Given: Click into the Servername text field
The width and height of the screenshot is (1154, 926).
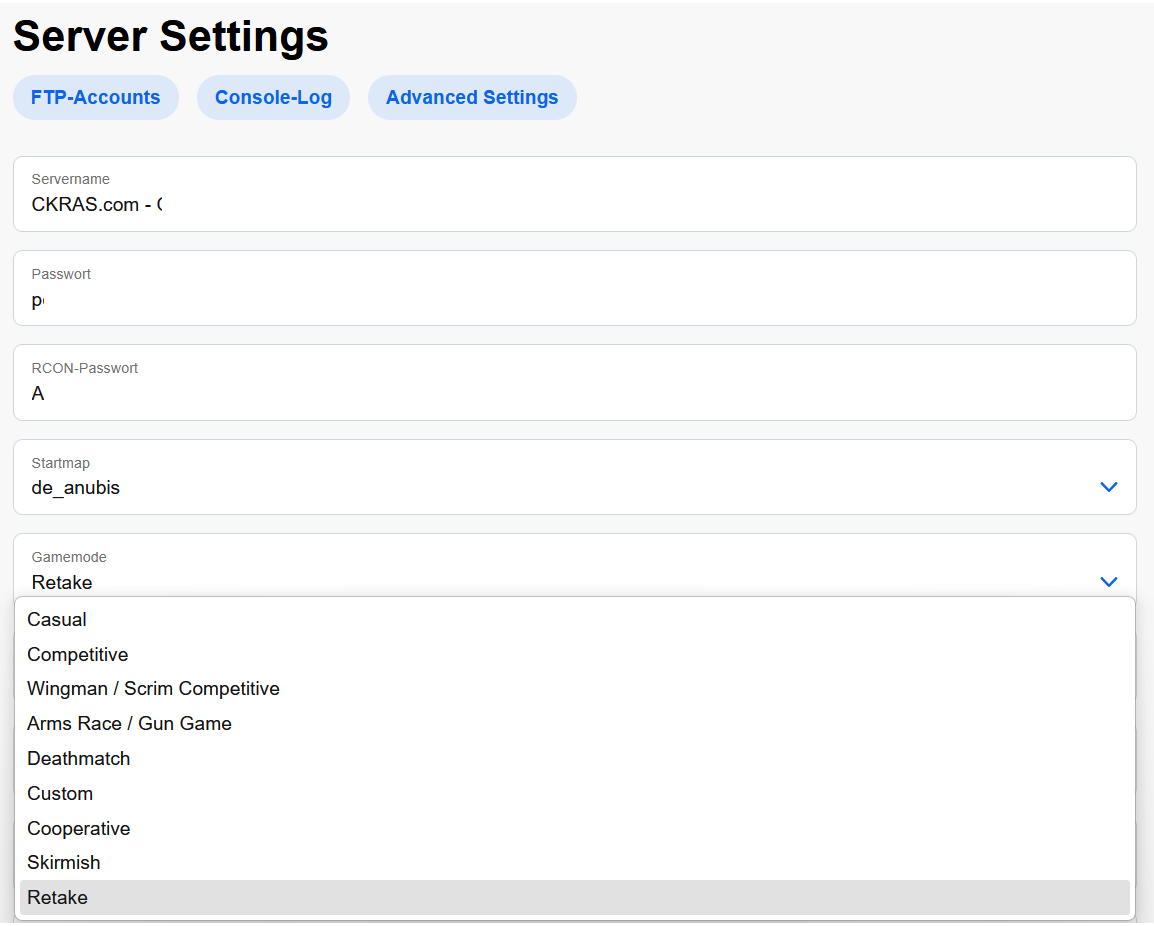Looking at the screenshot, I should coord(574,204).
